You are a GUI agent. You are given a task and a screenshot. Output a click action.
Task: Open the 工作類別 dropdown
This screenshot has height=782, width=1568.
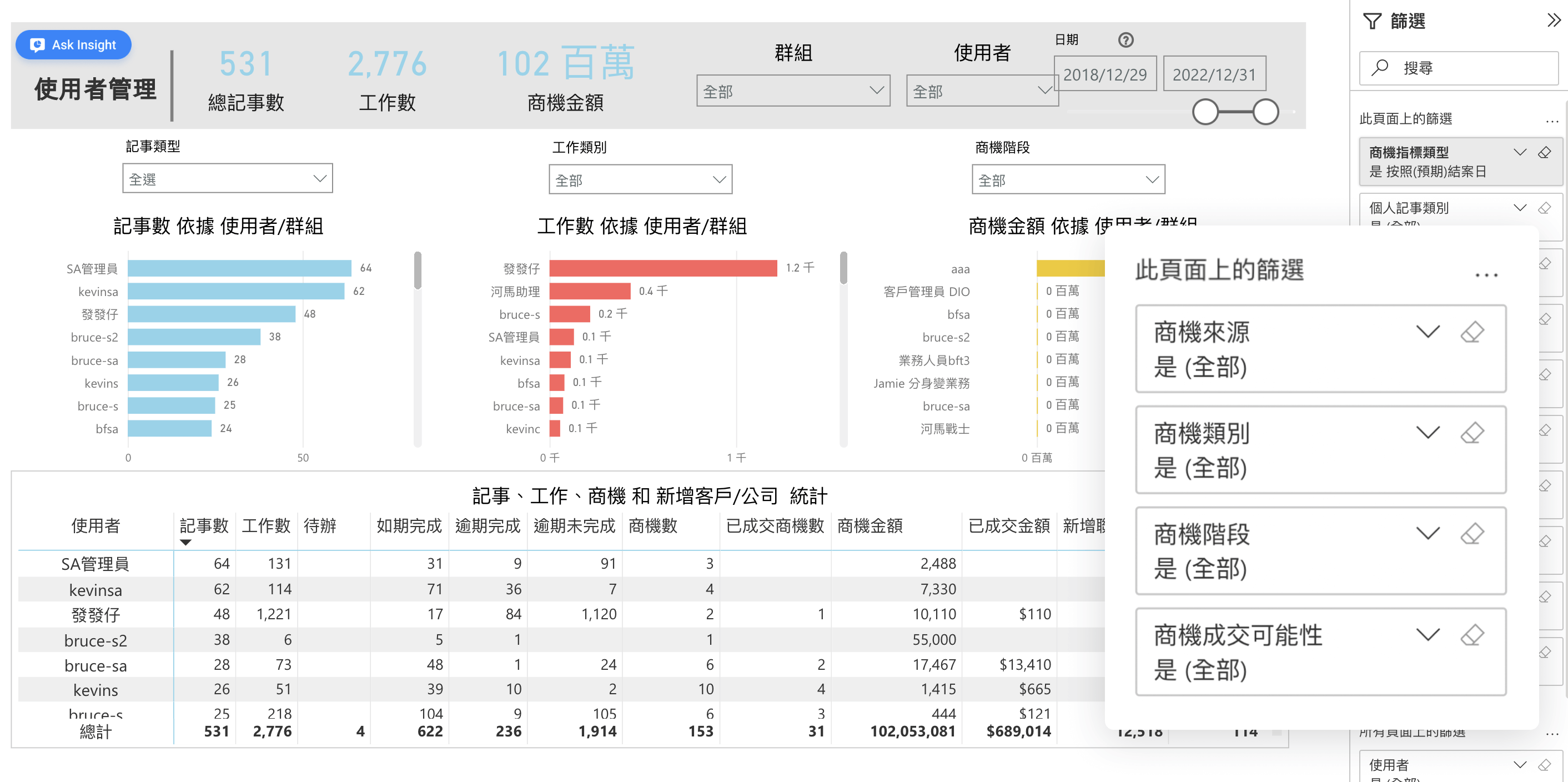coord(640,179)
